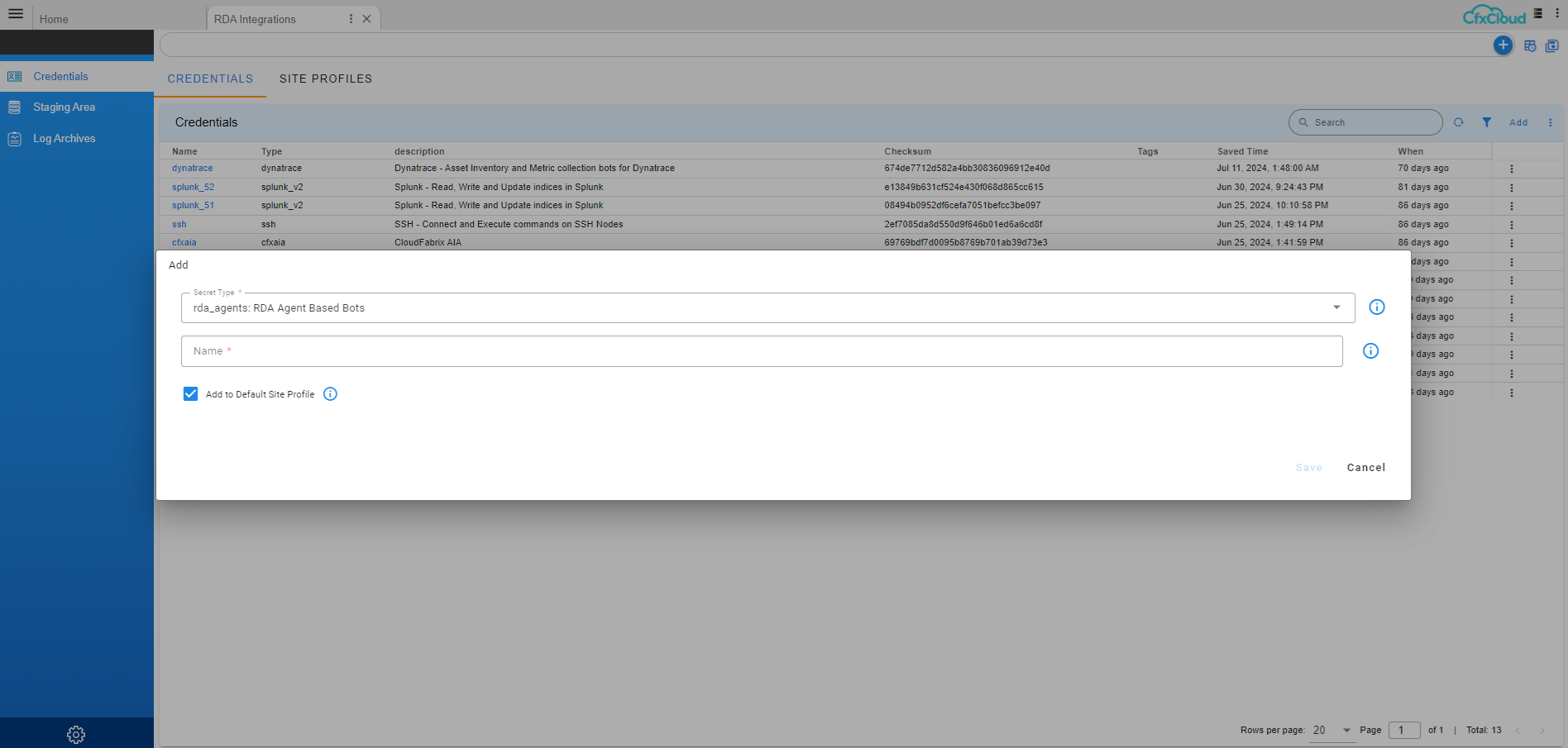Image resolution: width=1568 pixels, height=748 pixels.
Task: Click info icon beside Default Site Profile
Action: click(x=330, y=394)
